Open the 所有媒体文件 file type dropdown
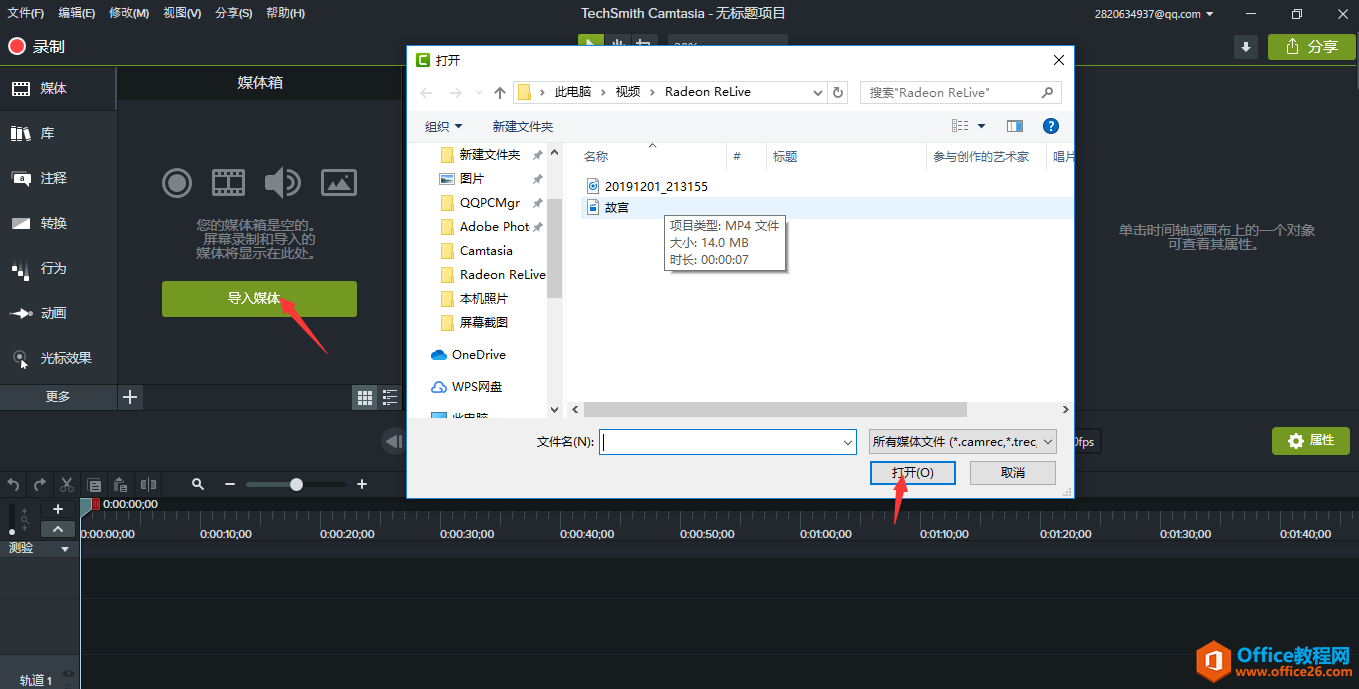 point(963,441)
